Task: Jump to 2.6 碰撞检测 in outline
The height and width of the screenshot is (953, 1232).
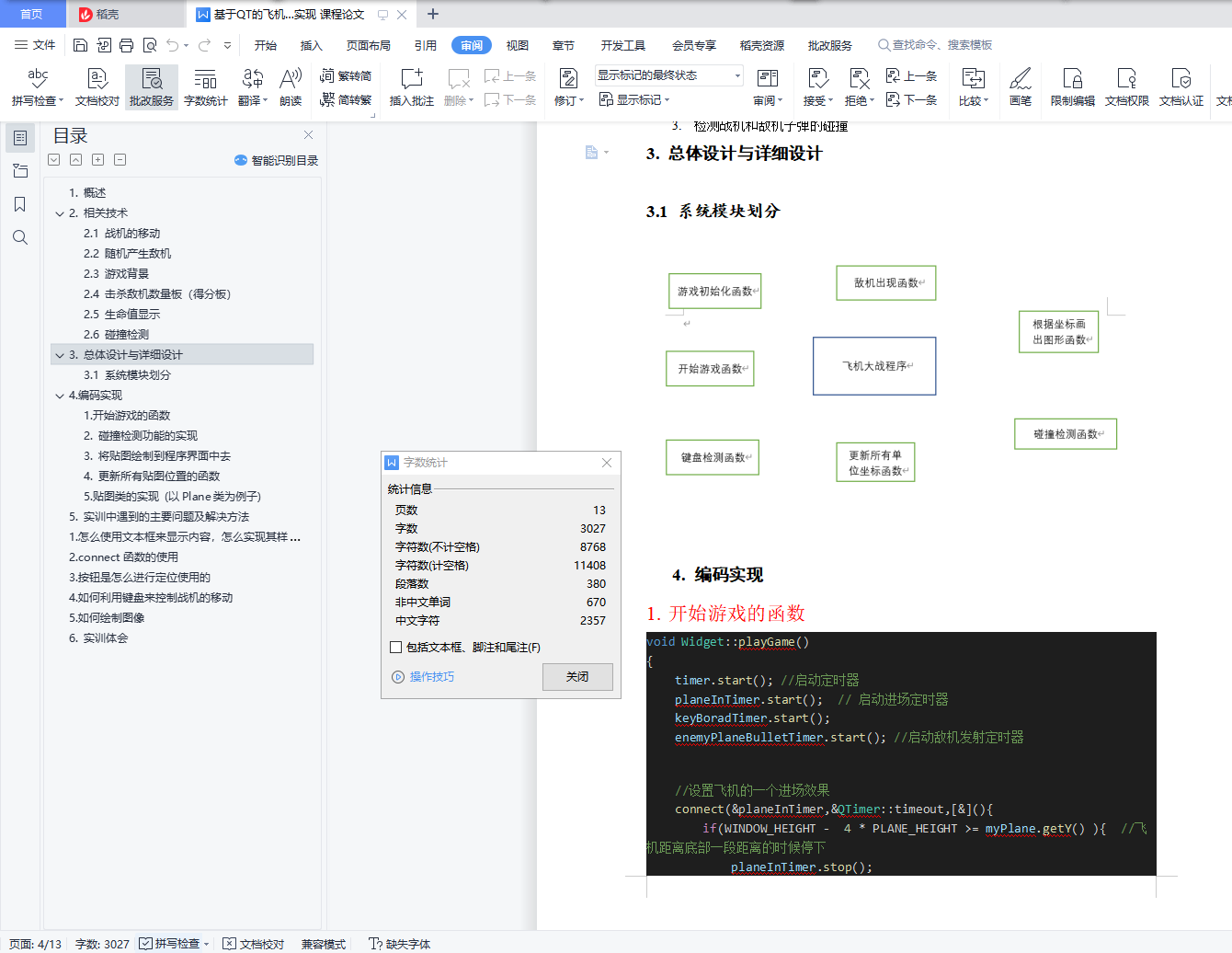Action: tap(116, 335)
